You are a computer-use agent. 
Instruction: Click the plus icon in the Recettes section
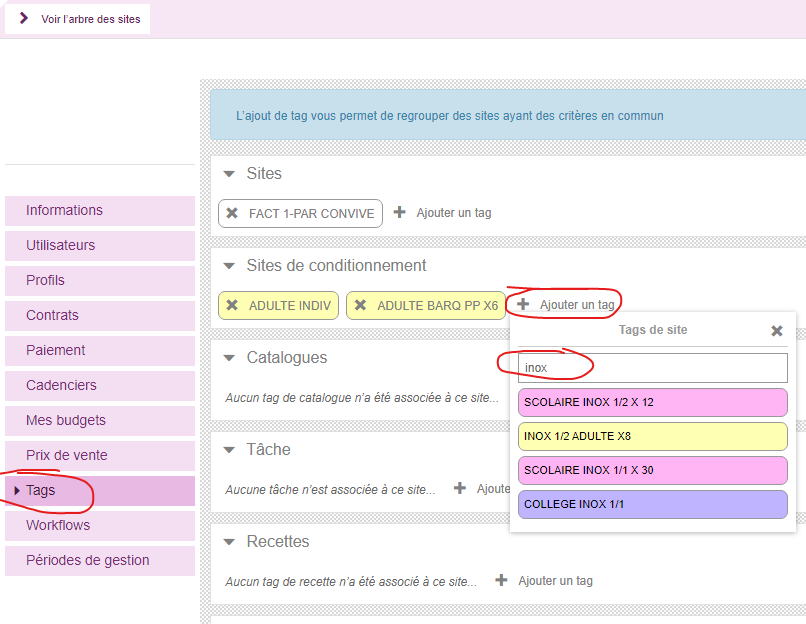pyautogui.click(x=501, y=580)
